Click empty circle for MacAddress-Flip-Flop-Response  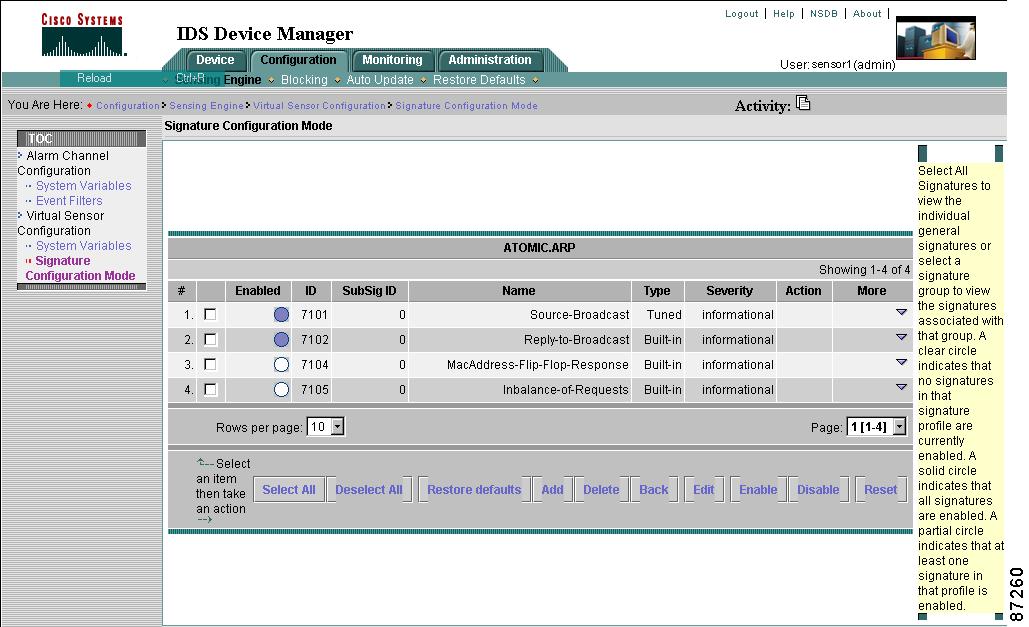click(281, 365)
